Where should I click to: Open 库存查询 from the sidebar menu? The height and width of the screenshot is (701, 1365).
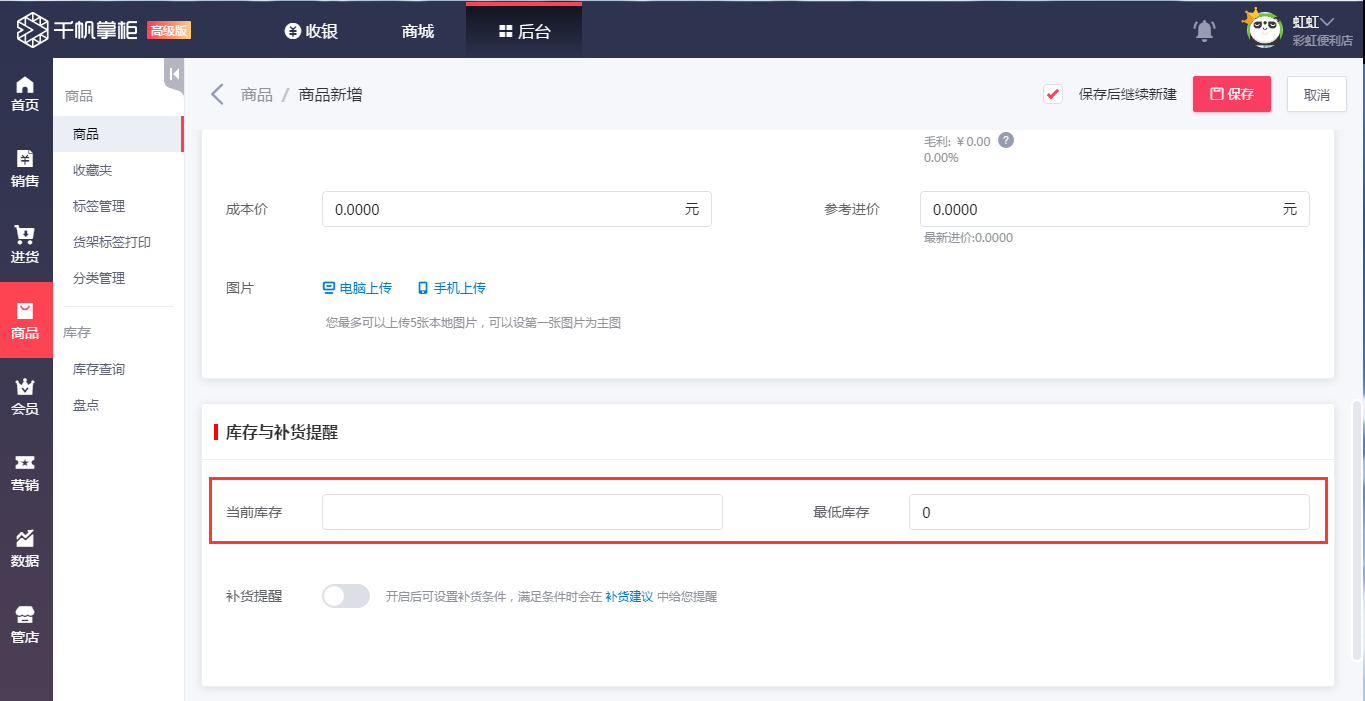tap(98, 368)
